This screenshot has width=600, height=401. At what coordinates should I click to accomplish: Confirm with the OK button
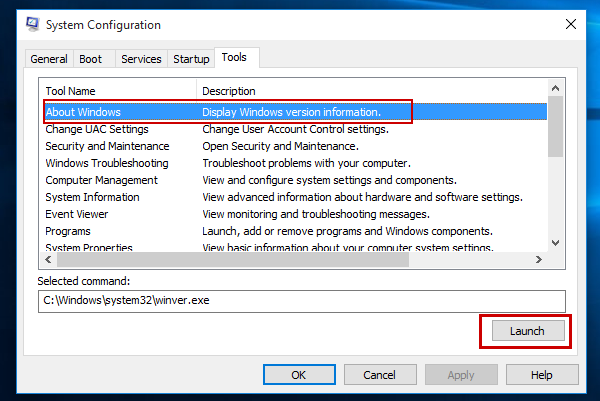point(299,375)
